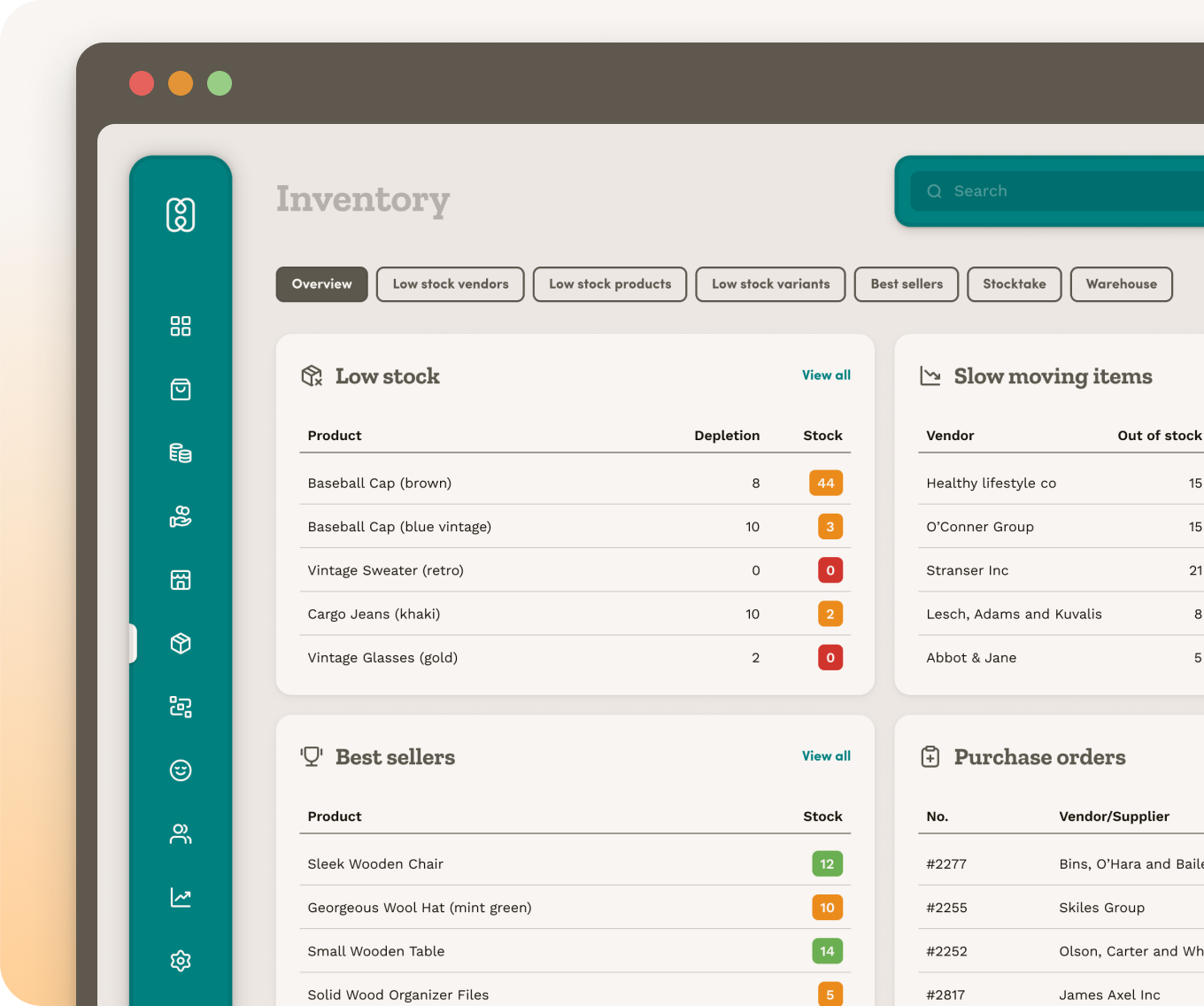The image size is (1204, 1006).
Task: Open the Low stock products tab
Action: point(609,284)
